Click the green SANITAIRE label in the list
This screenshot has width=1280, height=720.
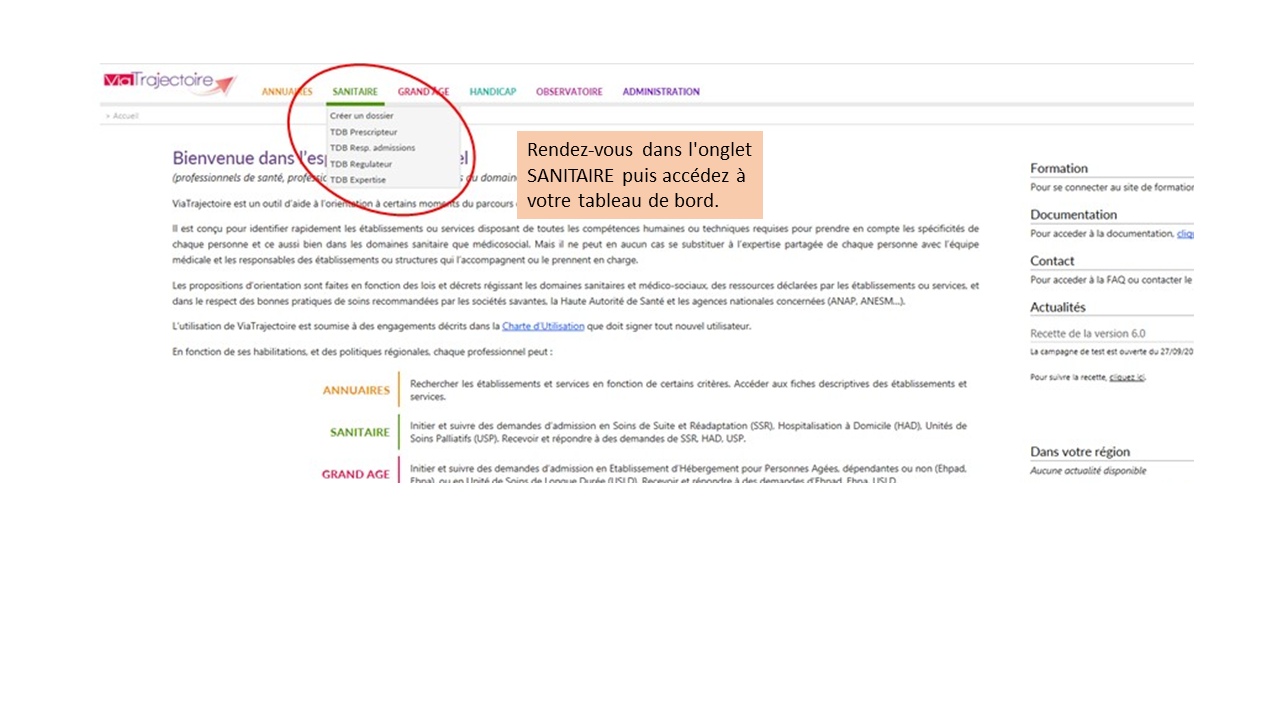360,433
